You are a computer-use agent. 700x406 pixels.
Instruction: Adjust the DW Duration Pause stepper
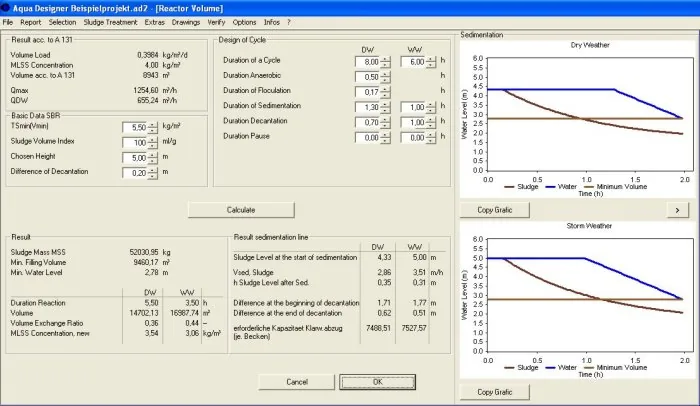click(385, 138)
